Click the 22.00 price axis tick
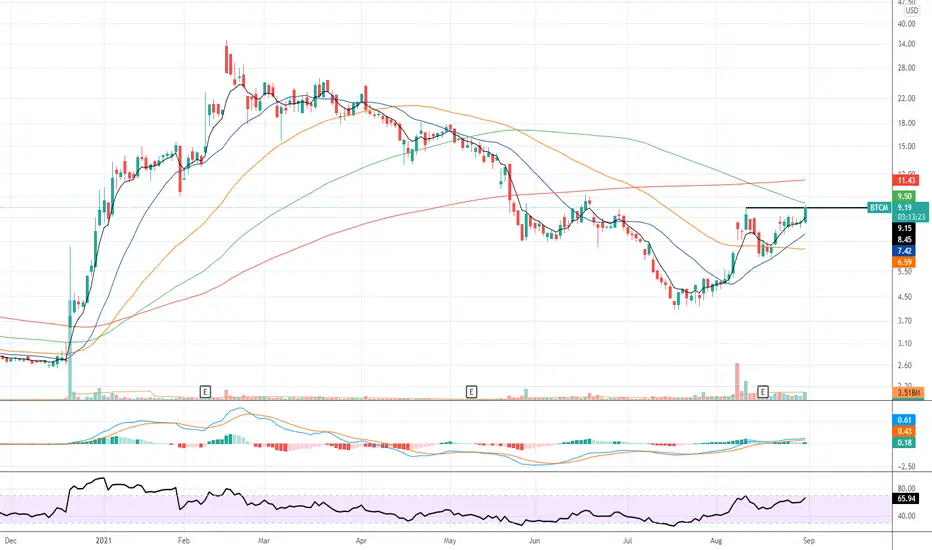 (906, 98)
